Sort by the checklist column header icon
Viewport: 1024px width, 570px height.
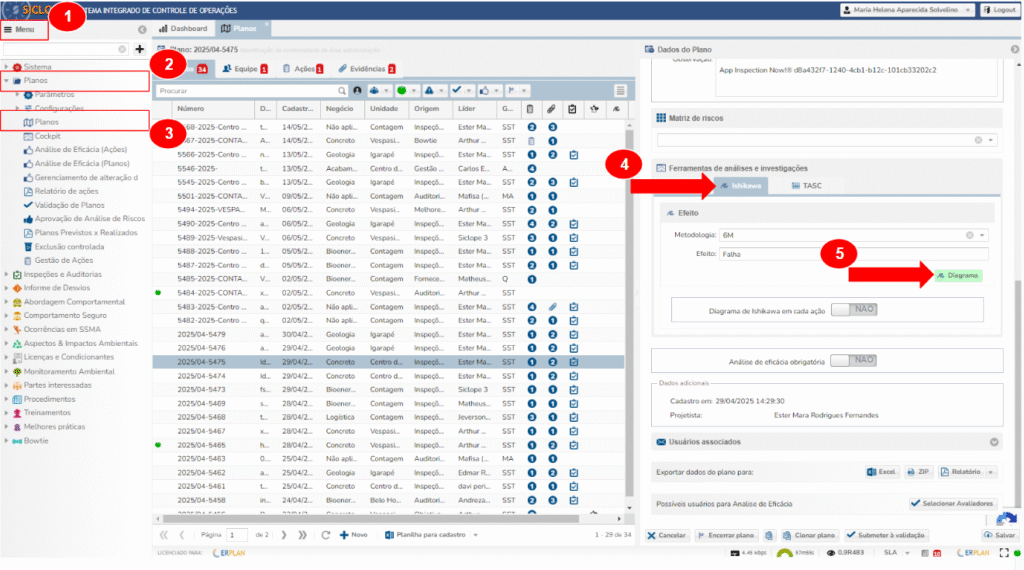coord(572,108)
